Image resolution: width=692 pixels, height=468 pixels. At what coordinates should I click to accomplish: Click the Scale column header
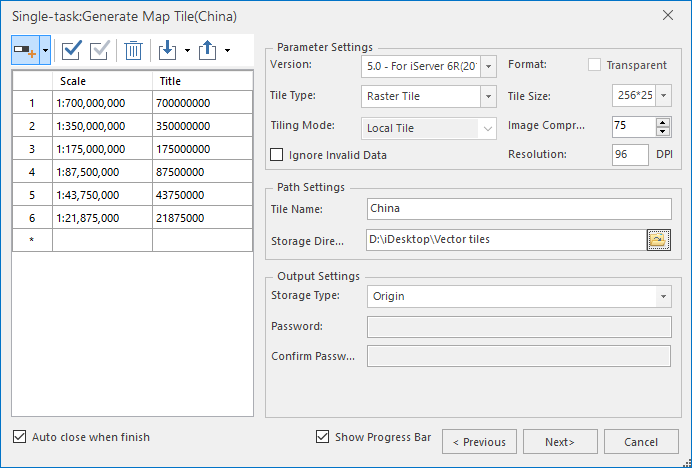coord(102,81)
